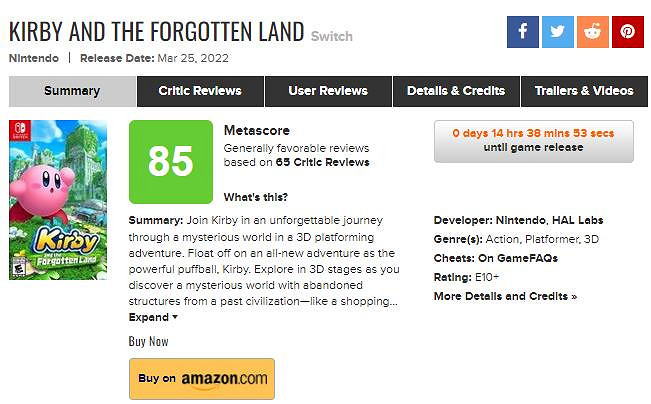651x404 pixels.
Task: Open the Summary tab
Action: point(72,91)
